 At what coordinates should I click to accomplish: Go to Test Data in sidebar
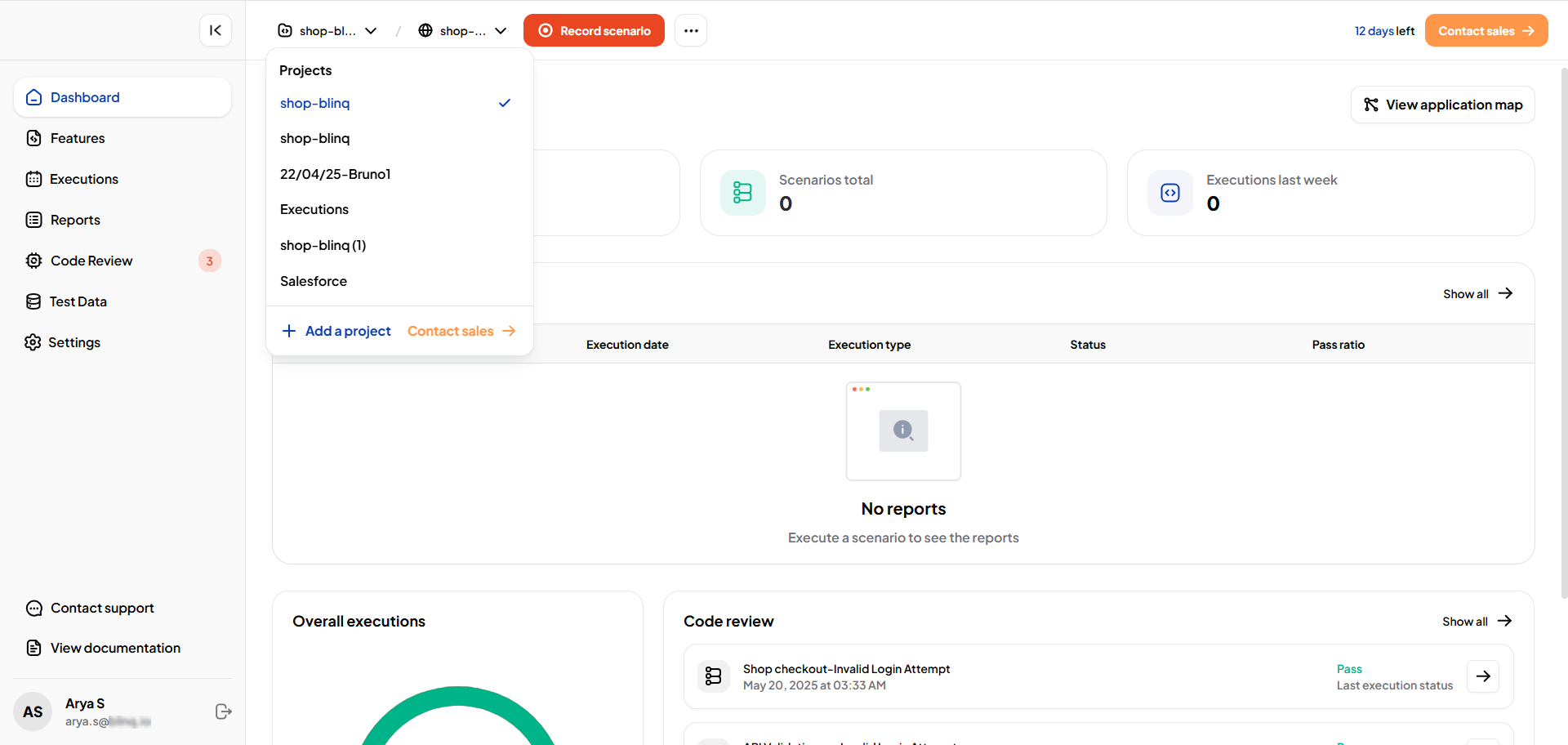tap(78, 301)
